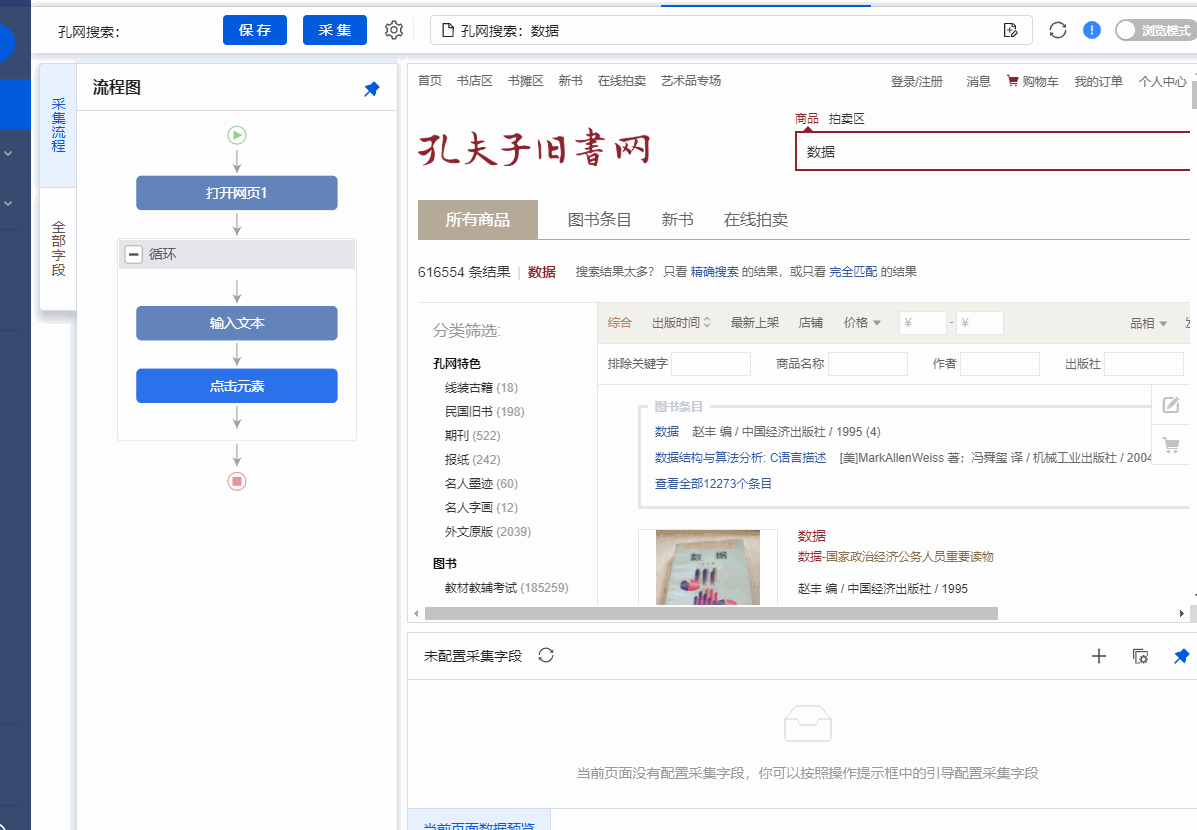The height and width of the screenshot is (830, 1197).
Task: Click the 数据 book cover thumbnail
Action: click(x=708, y=567)
